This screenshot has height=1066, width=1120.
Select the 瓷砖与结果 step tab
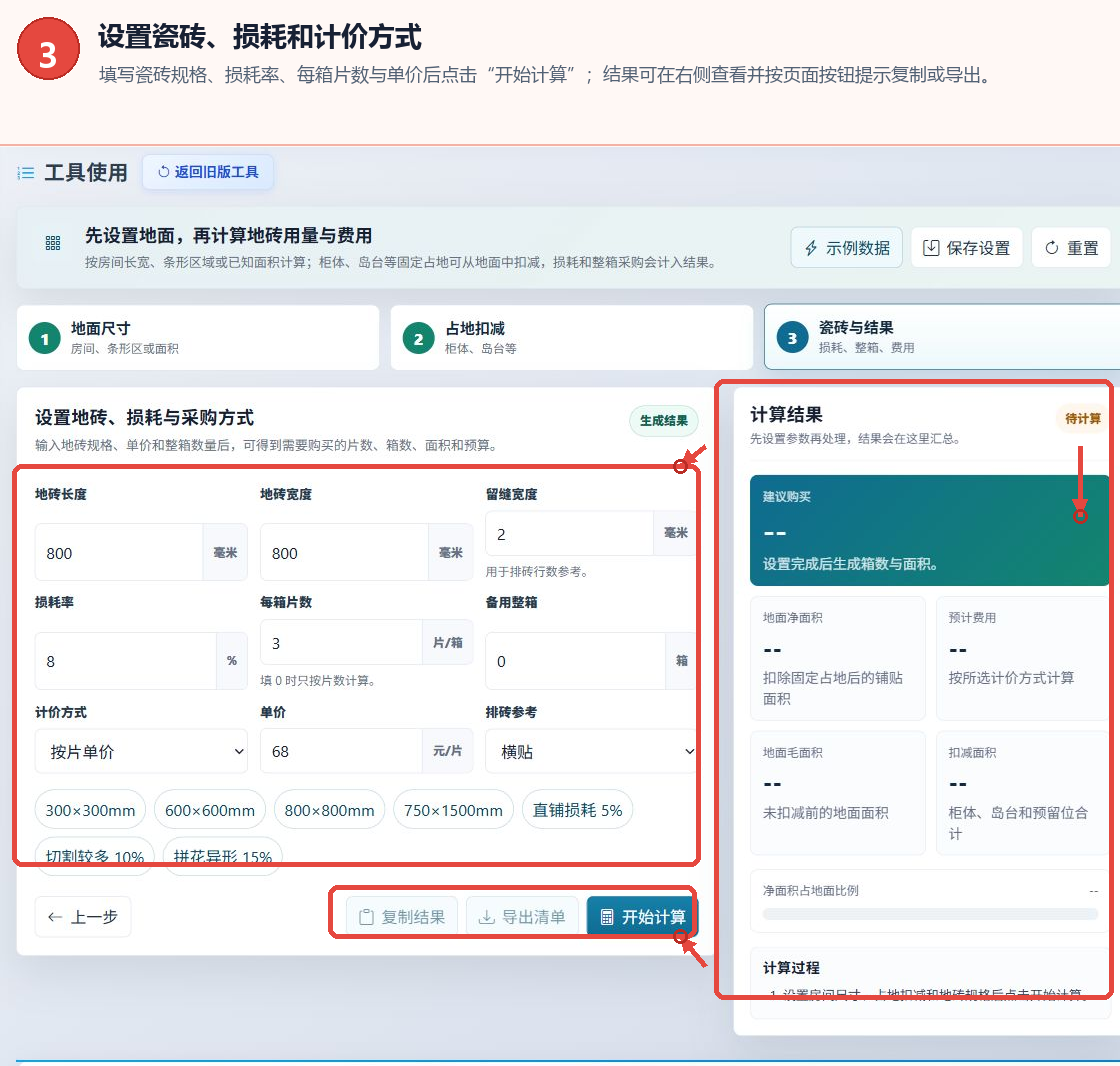[x=942, y=337]
